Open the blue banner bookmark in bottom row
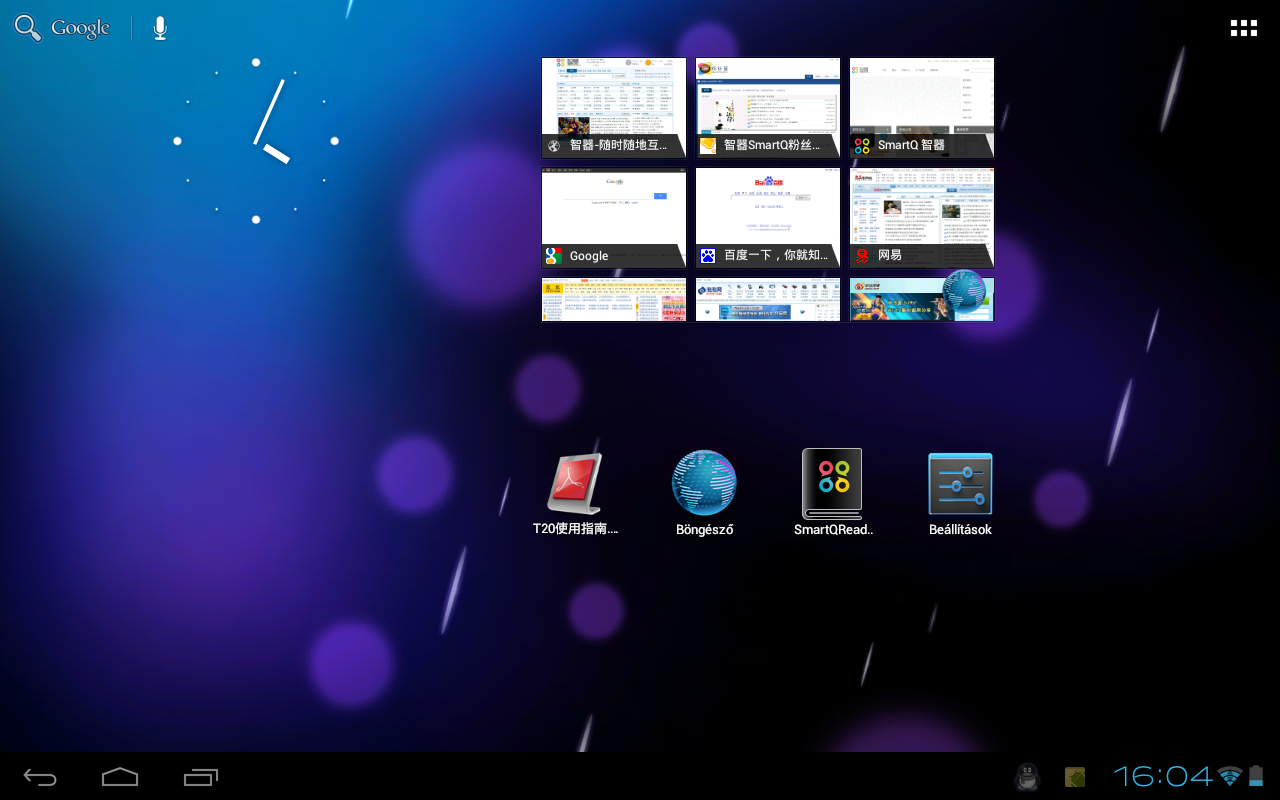Viewport: 1280px width, 800px height. click(x=768, y=300)
